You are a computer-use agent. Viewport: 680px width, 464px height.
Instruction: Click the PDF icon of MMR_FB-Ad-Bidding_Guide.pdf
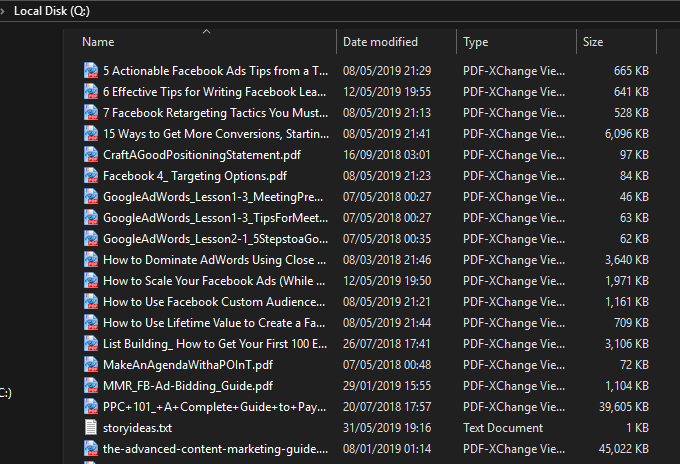point(91,386)
